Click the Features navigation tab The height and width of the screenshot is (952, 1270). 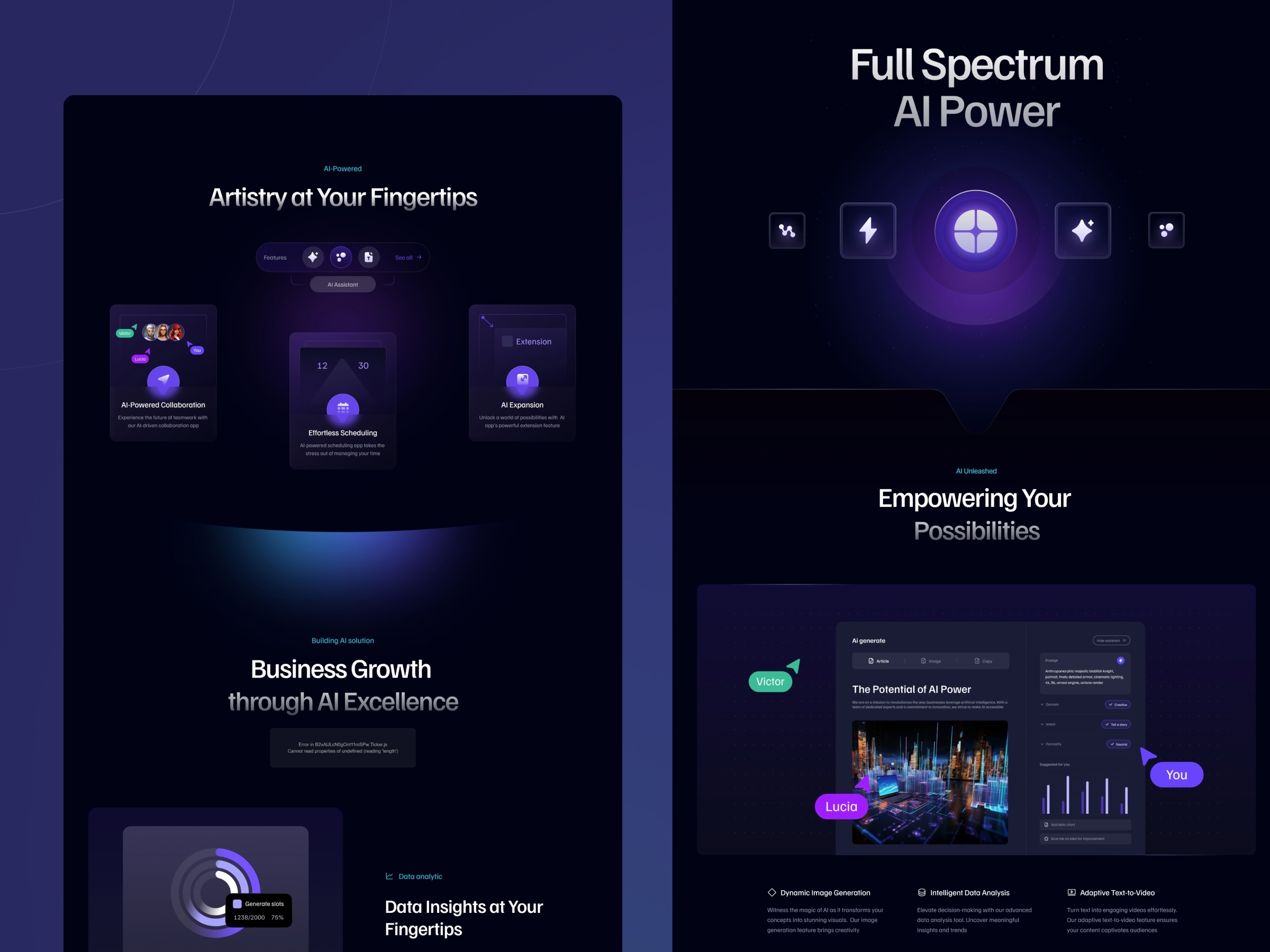pos(276,258)
